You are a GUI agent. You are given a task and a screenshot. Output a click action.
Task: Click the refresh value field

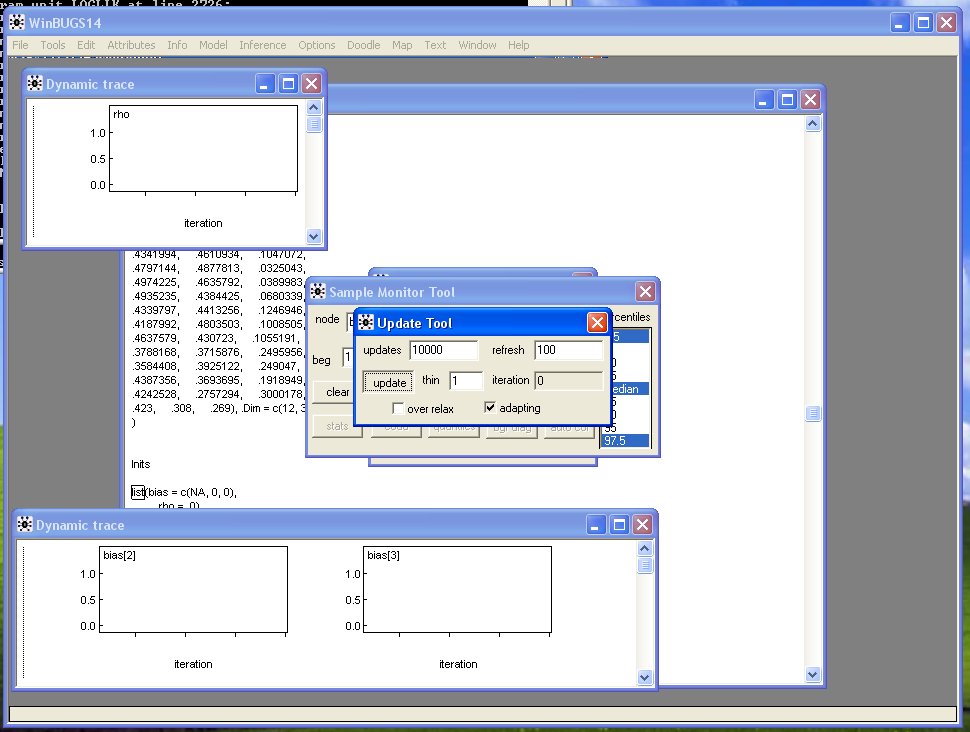pos(568,350)
